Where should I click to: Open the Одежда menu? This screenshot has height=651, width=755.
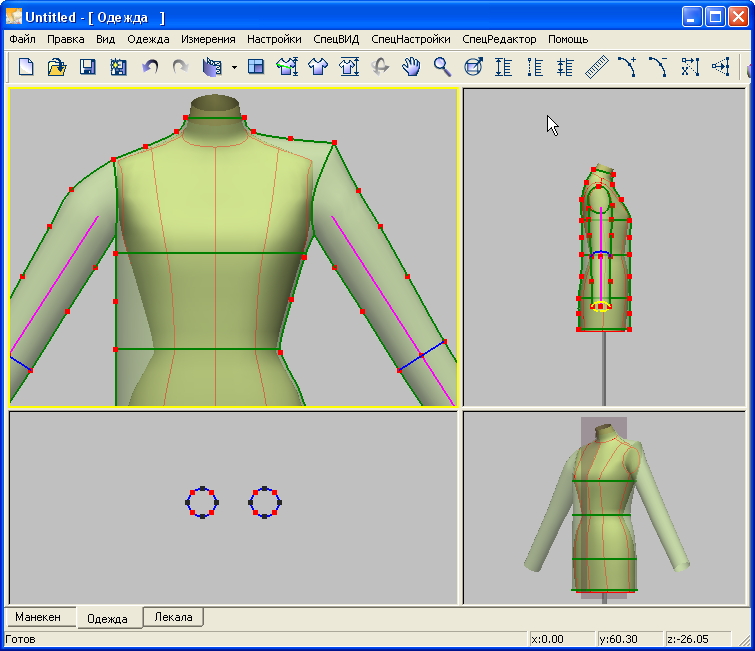(148, 39)
